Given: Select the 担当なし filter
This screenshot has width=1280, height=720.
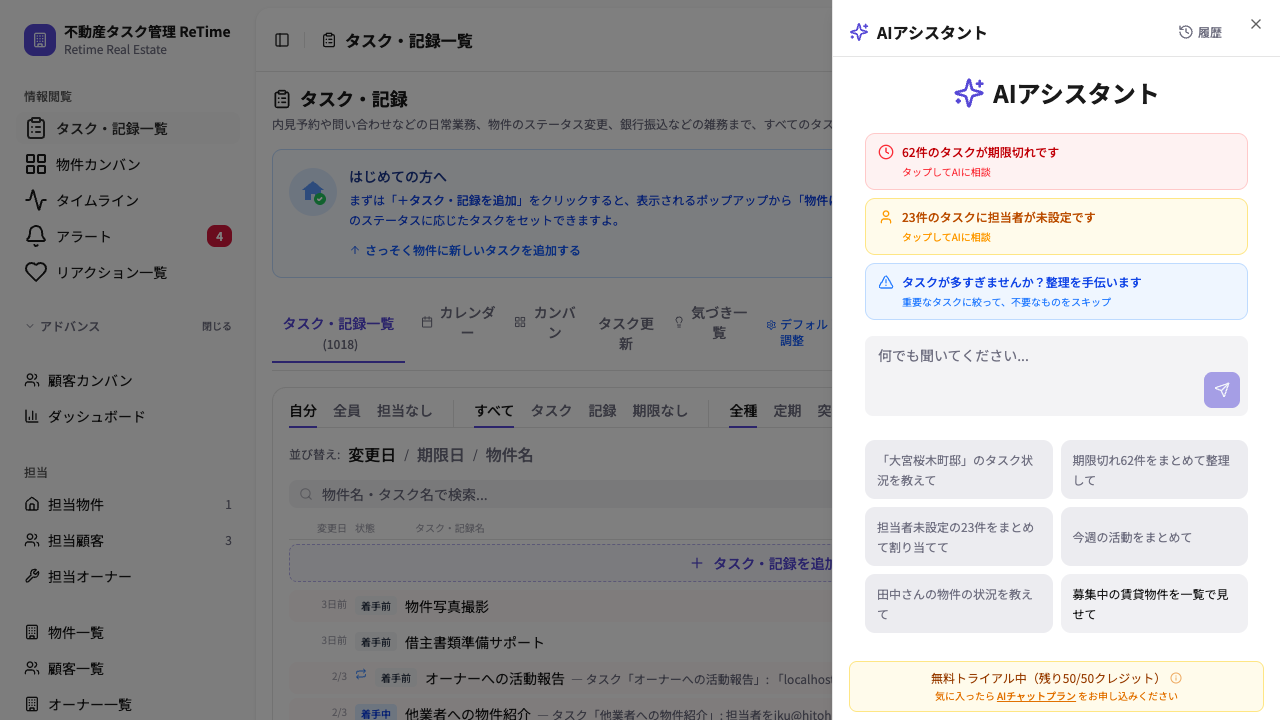Looking at the screenshot, I should coord(405,410).
